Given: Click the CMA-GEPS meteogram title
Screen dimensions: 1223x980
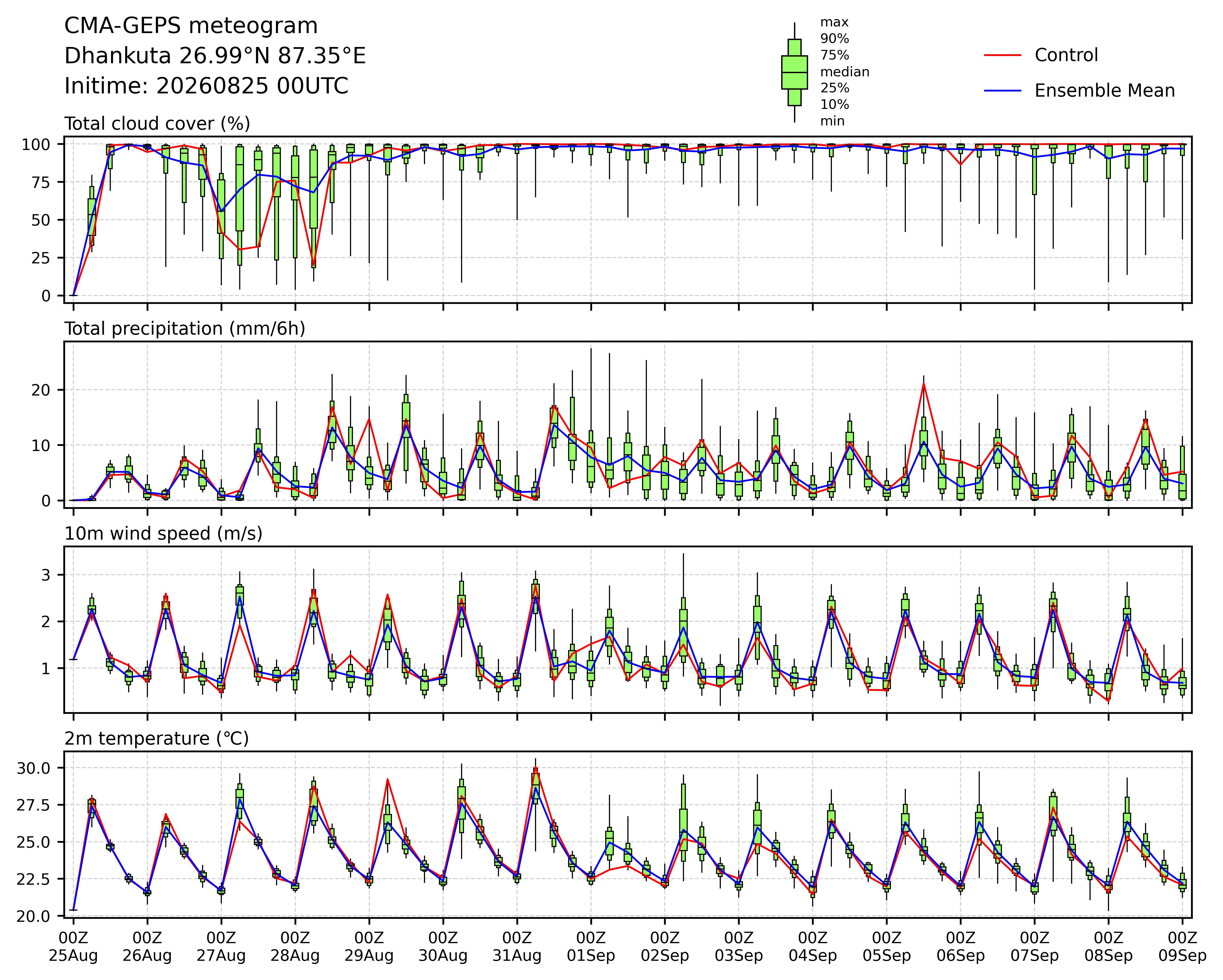Looking at the screenshot, I should (191, 26).
